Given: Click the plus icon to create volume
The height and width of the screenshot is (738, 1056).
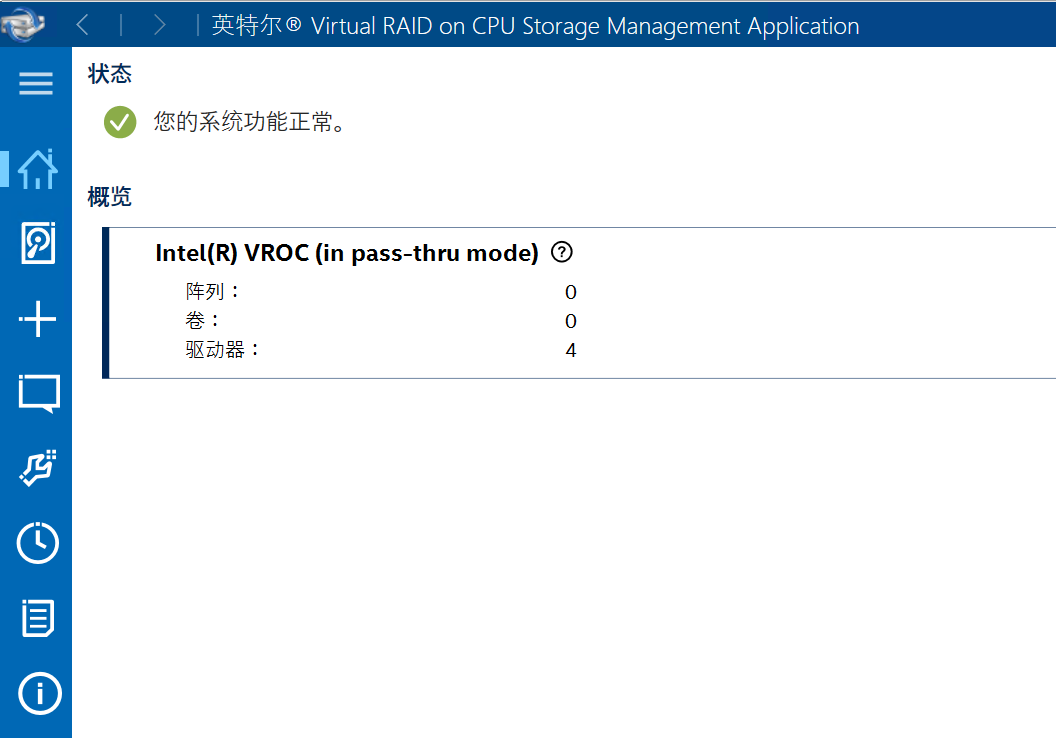Looking at the screenshot, I should (x=38, y=319).
